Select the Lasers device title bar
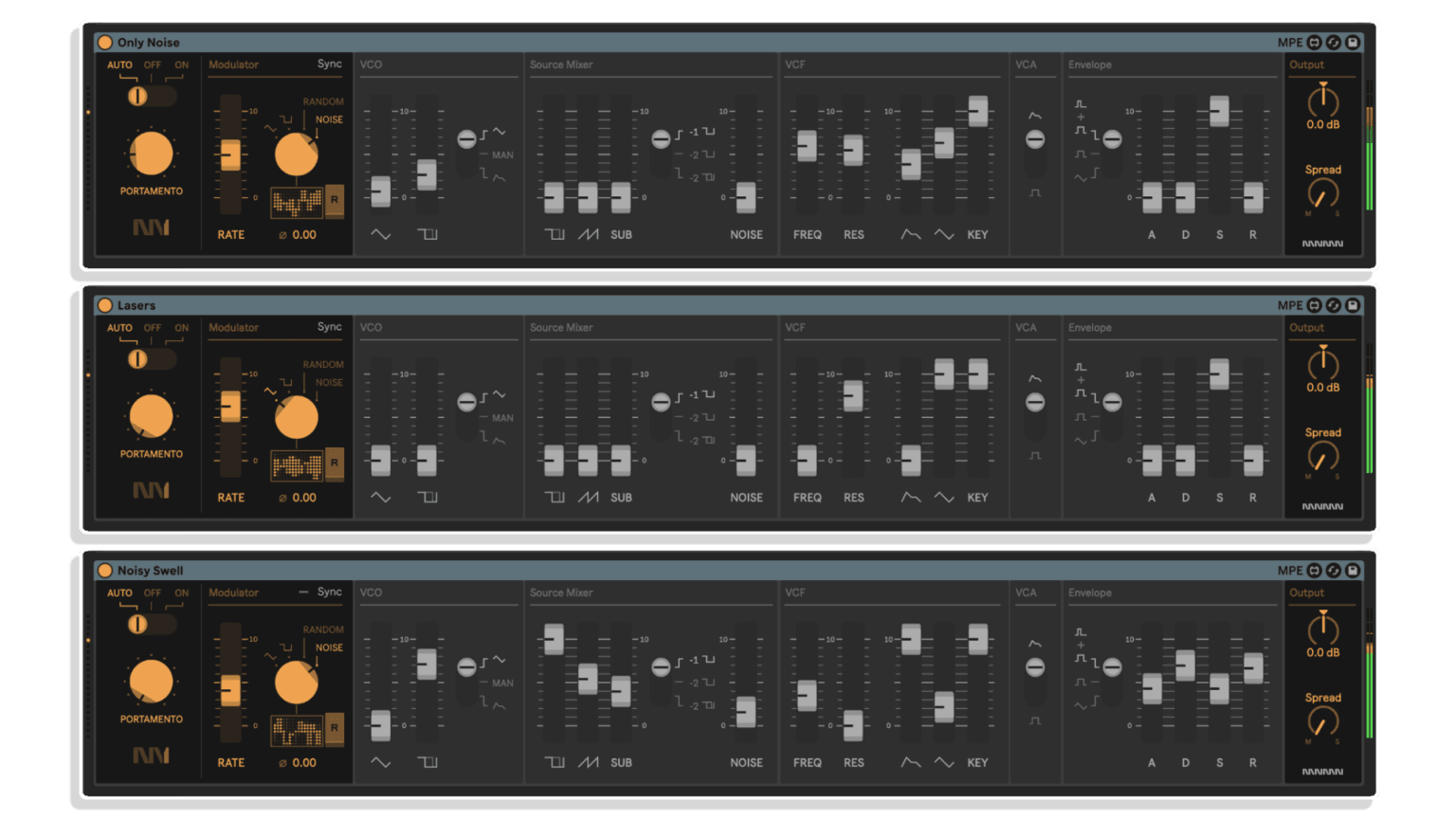 pos(664,305)
